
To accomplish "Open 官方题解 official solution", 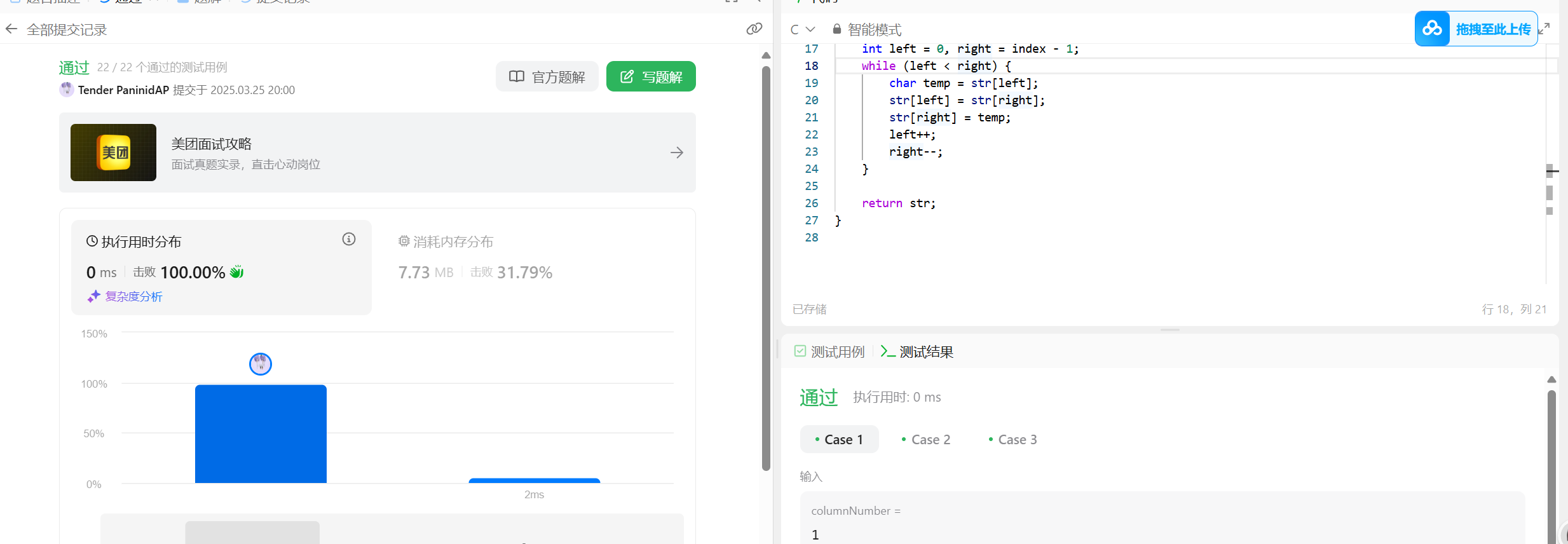I will point(547,77).
